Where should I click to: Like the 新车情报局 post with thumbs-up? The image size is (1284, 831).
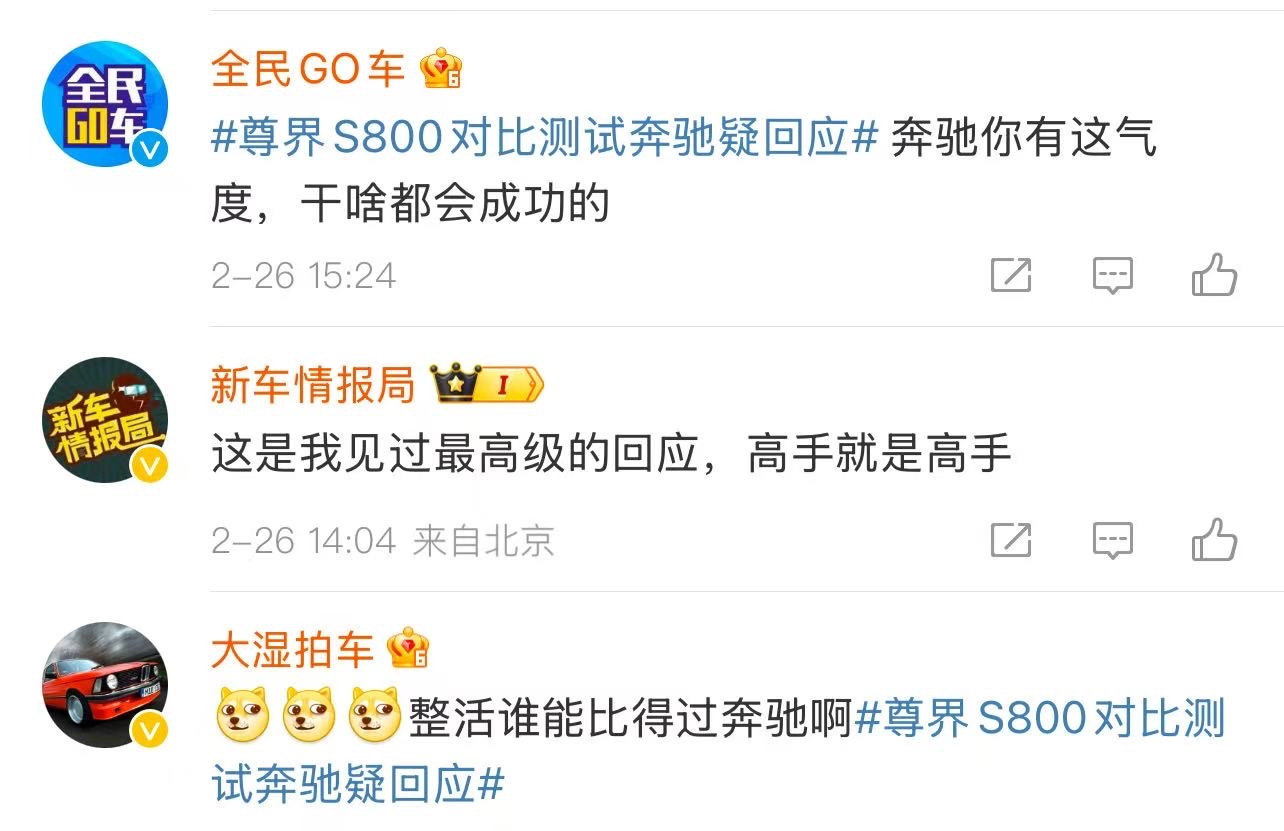(1214, 540)
